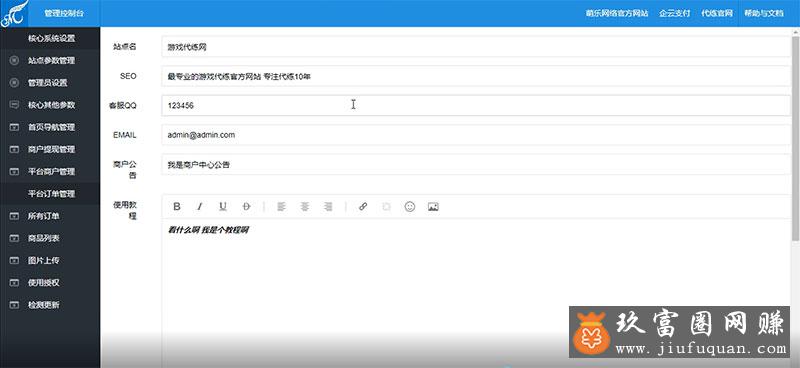800x368 pixels.
Task: Insert a hyperlink with the chain icon
Action: coord(363,207)
